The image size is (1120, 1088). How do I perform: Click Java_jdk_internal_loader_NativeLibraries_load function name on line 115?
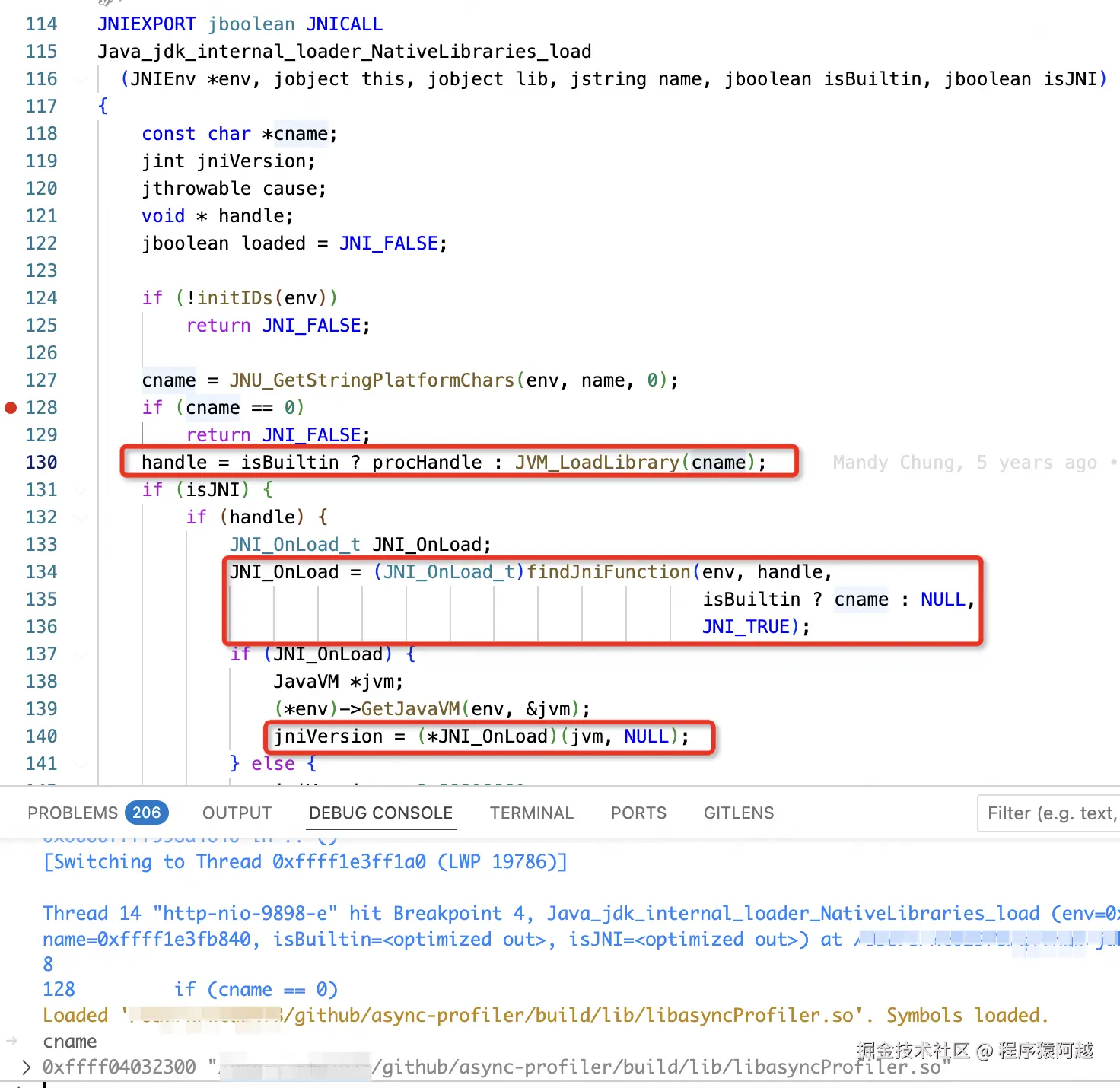coord(345,52)
